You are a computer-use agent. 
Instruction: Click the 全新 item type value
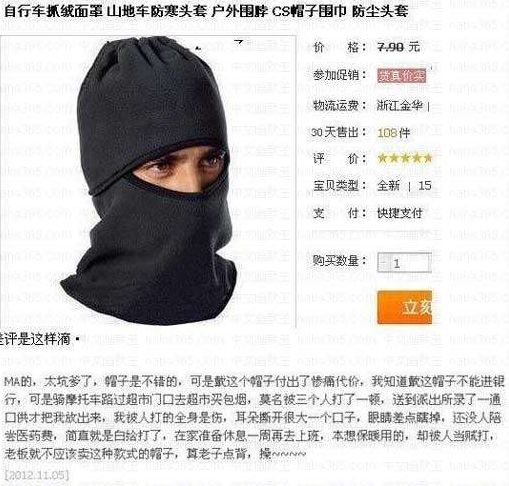[x=388, y=185]
